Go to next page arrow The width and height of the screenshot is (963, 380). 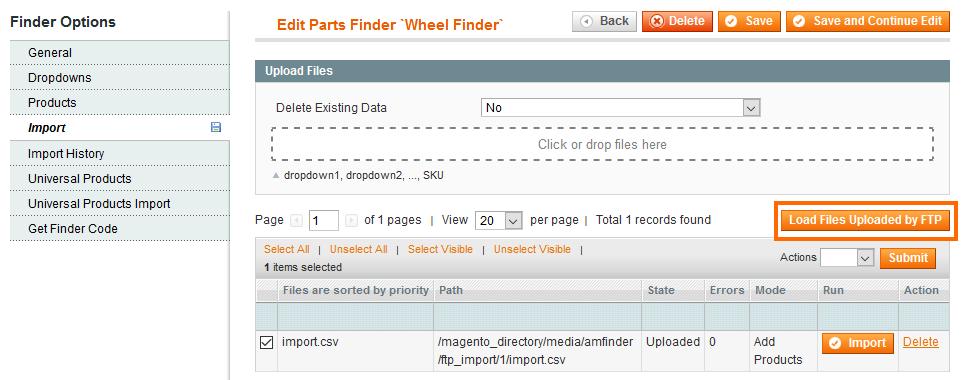point(351,220)
